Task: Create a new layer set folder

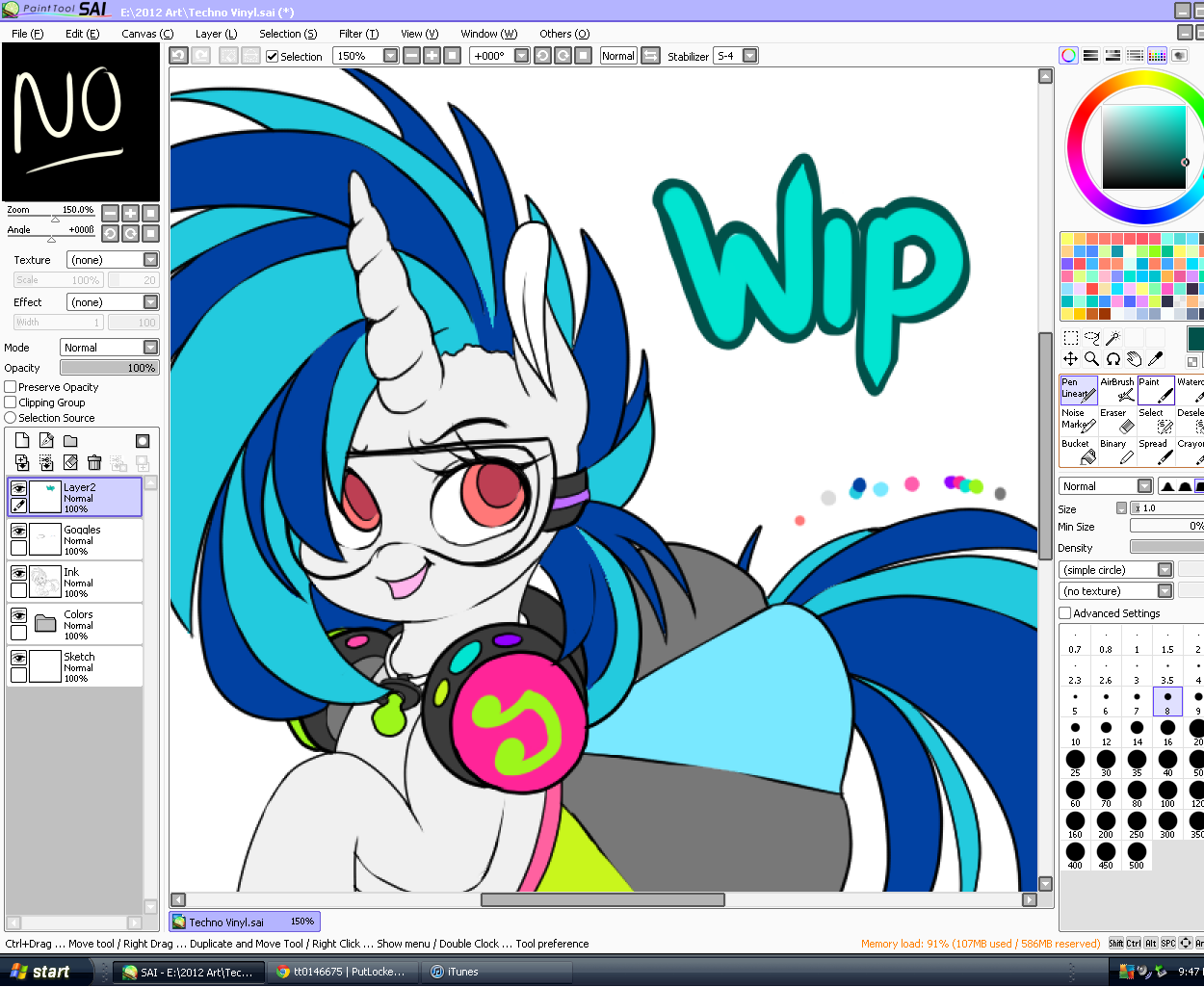Action: (x=70, y=440)
